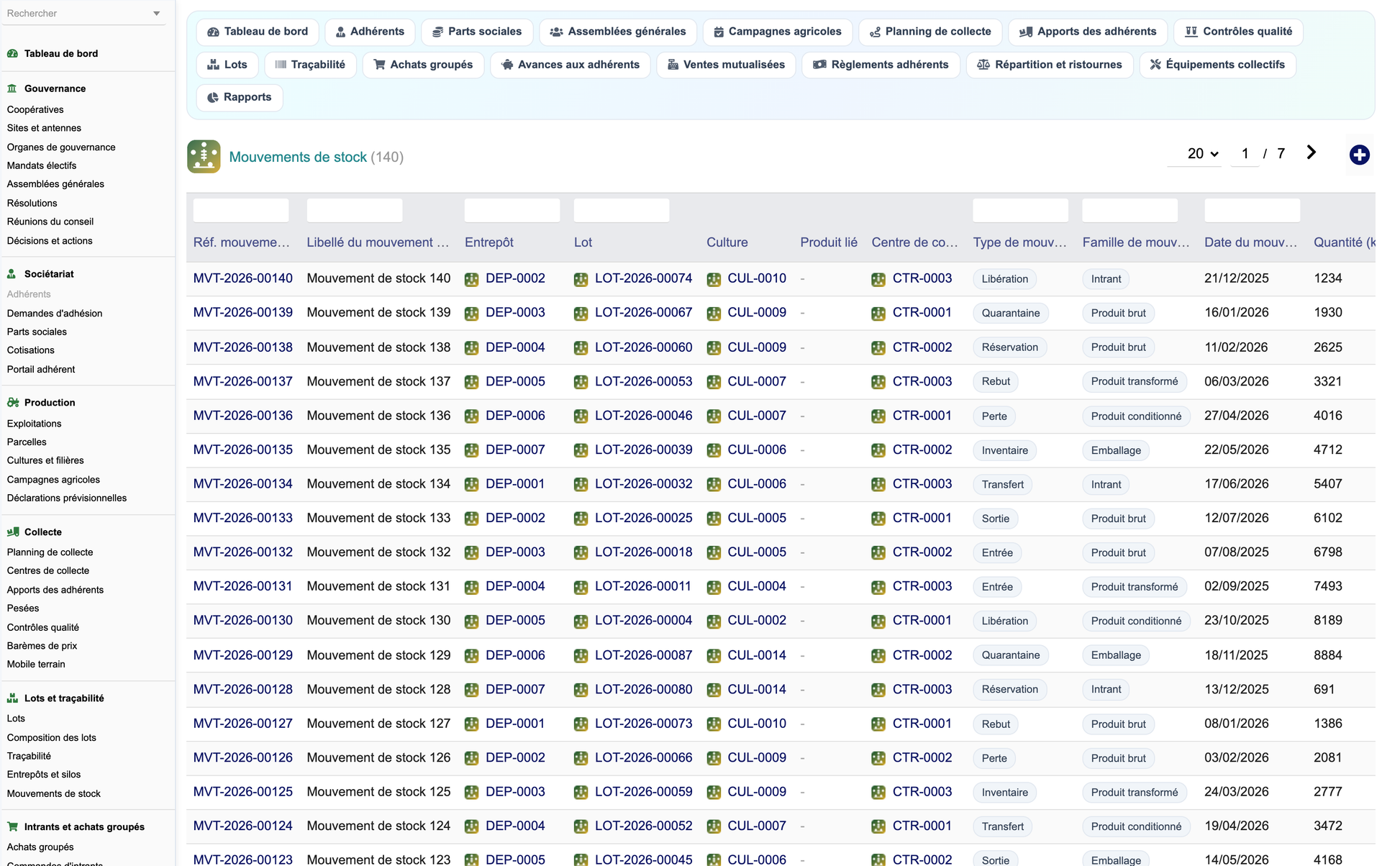The width and height of the screenshot is (1400, 866).
Task: Click the sidebar Tableau de bord gauge icon
Action: pyautogui.click(x=12, y=53)
